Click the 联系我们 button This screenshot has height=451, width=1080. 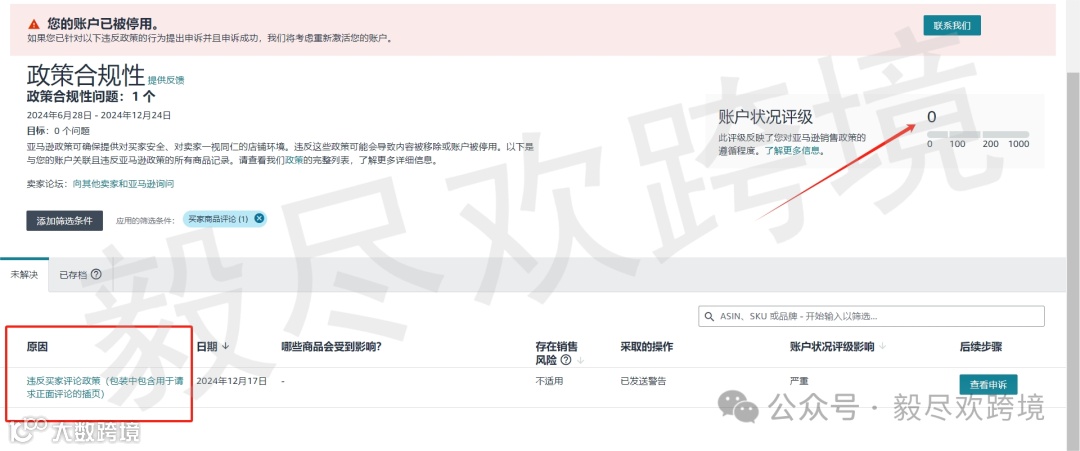click(952, 25)
